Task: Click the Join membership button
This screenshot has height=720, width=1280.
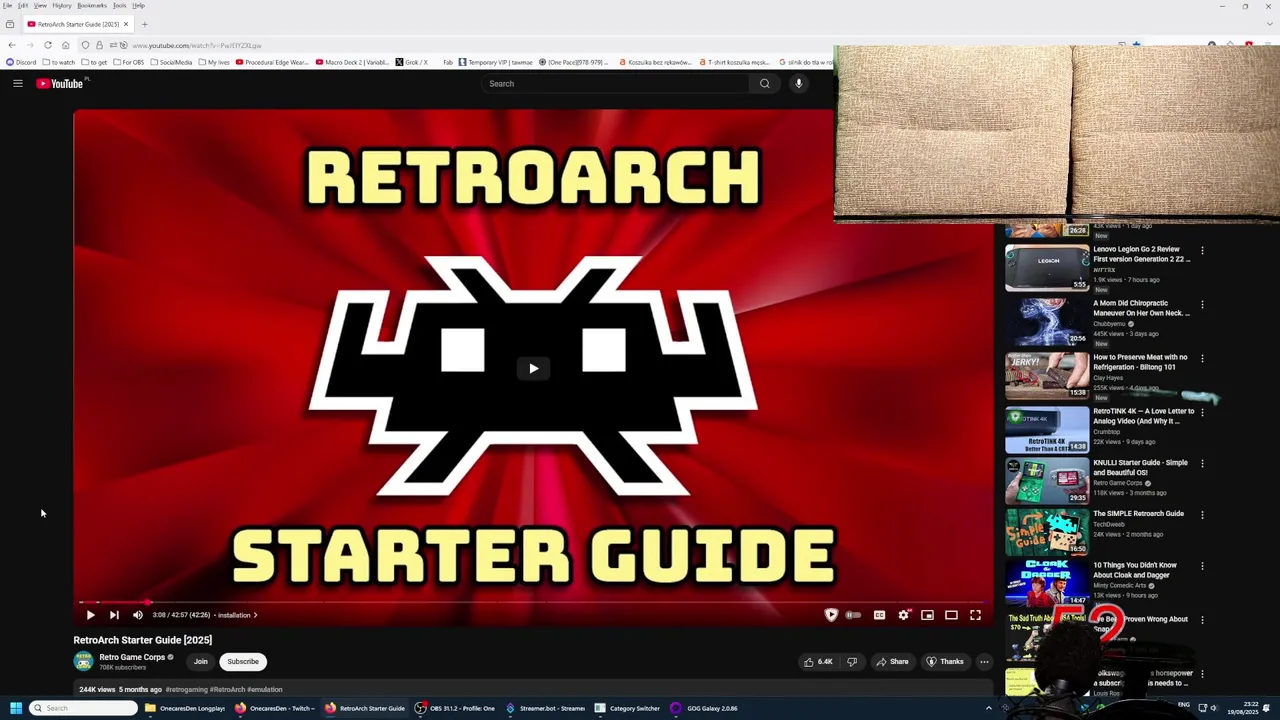Action: pyautogui.click(x=201, y=661)
